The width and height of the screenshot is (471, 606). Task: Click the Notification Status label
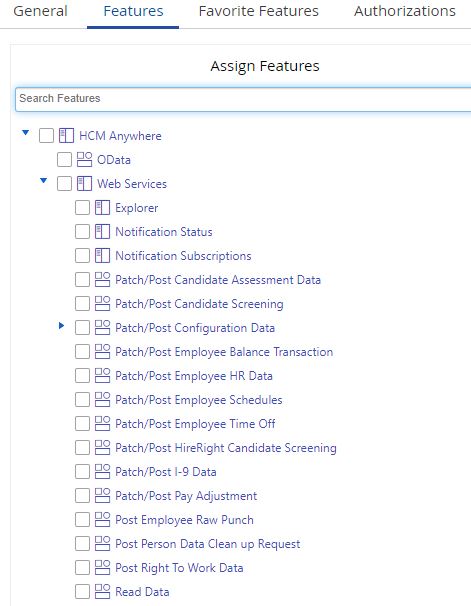coord(164,232)
